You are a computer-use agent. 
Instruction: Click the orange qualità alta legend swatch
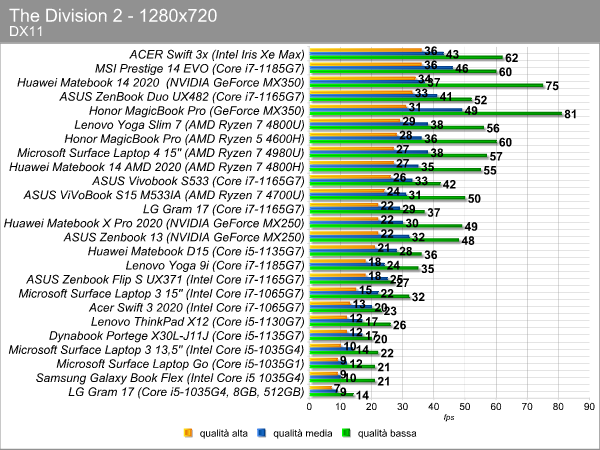188,433
